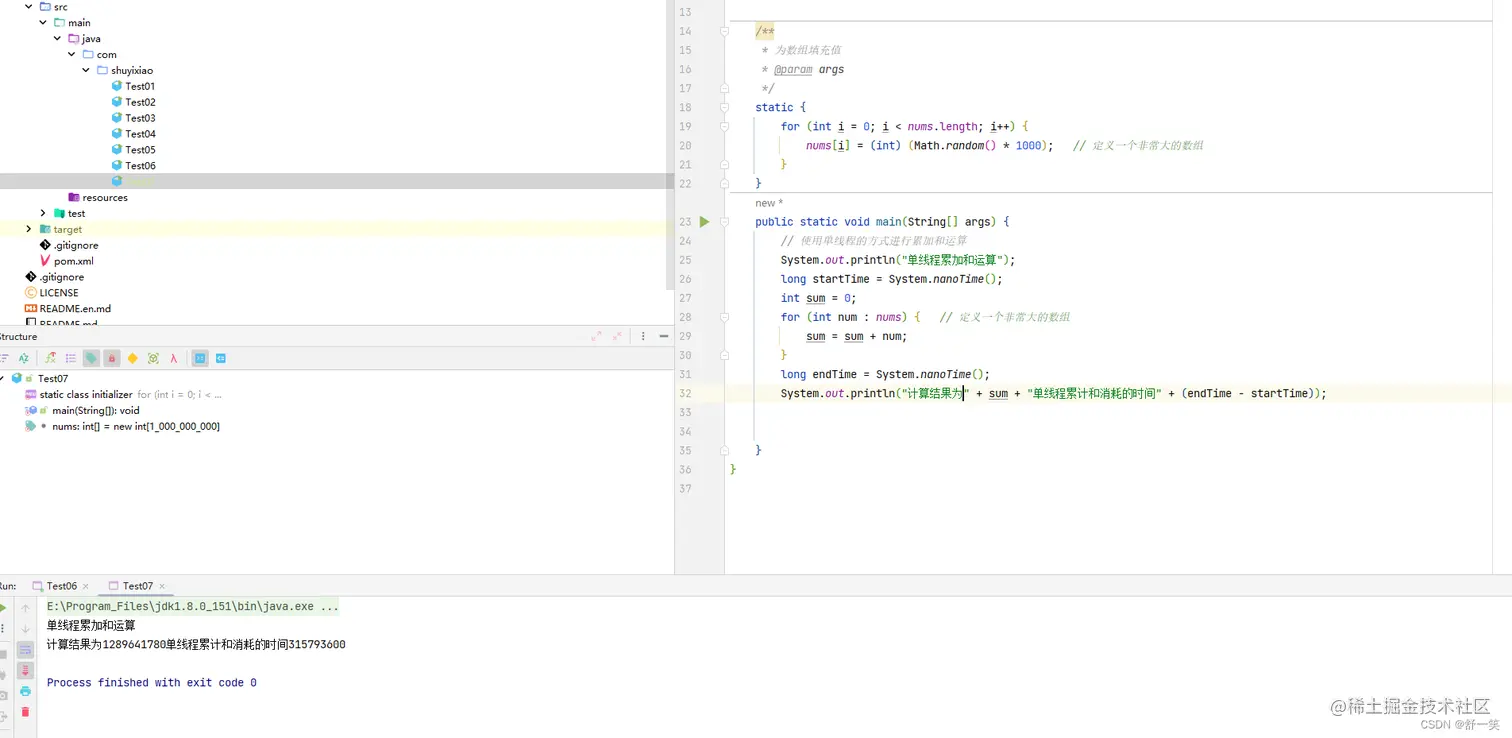Toggle Autoscroll from Source in Structure

click(221, 358)
